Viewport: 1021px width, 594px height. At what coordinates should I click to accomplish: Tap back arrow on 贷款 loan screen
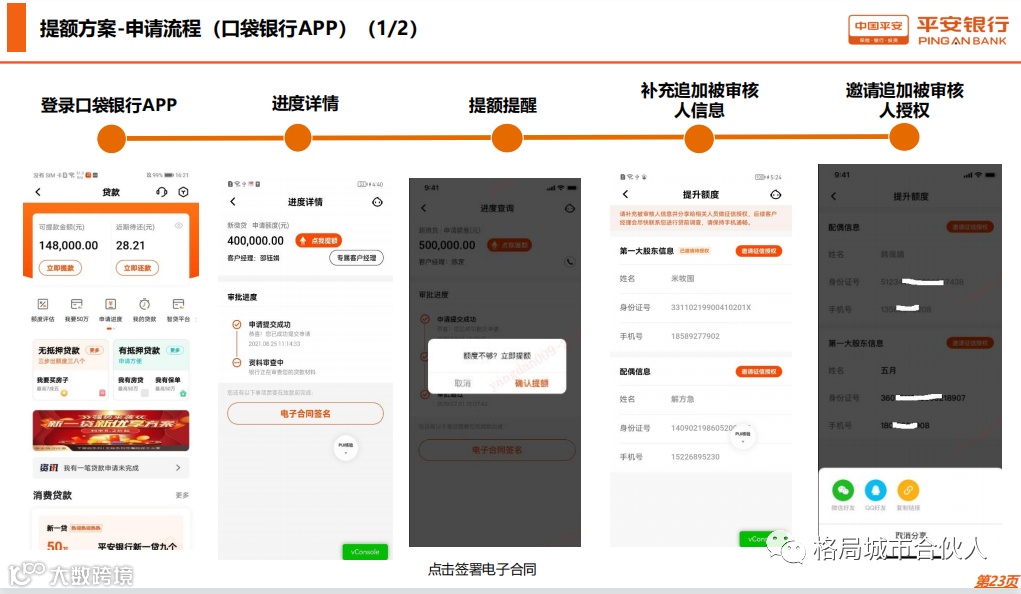pyautogui.click(x=38, y=192)
